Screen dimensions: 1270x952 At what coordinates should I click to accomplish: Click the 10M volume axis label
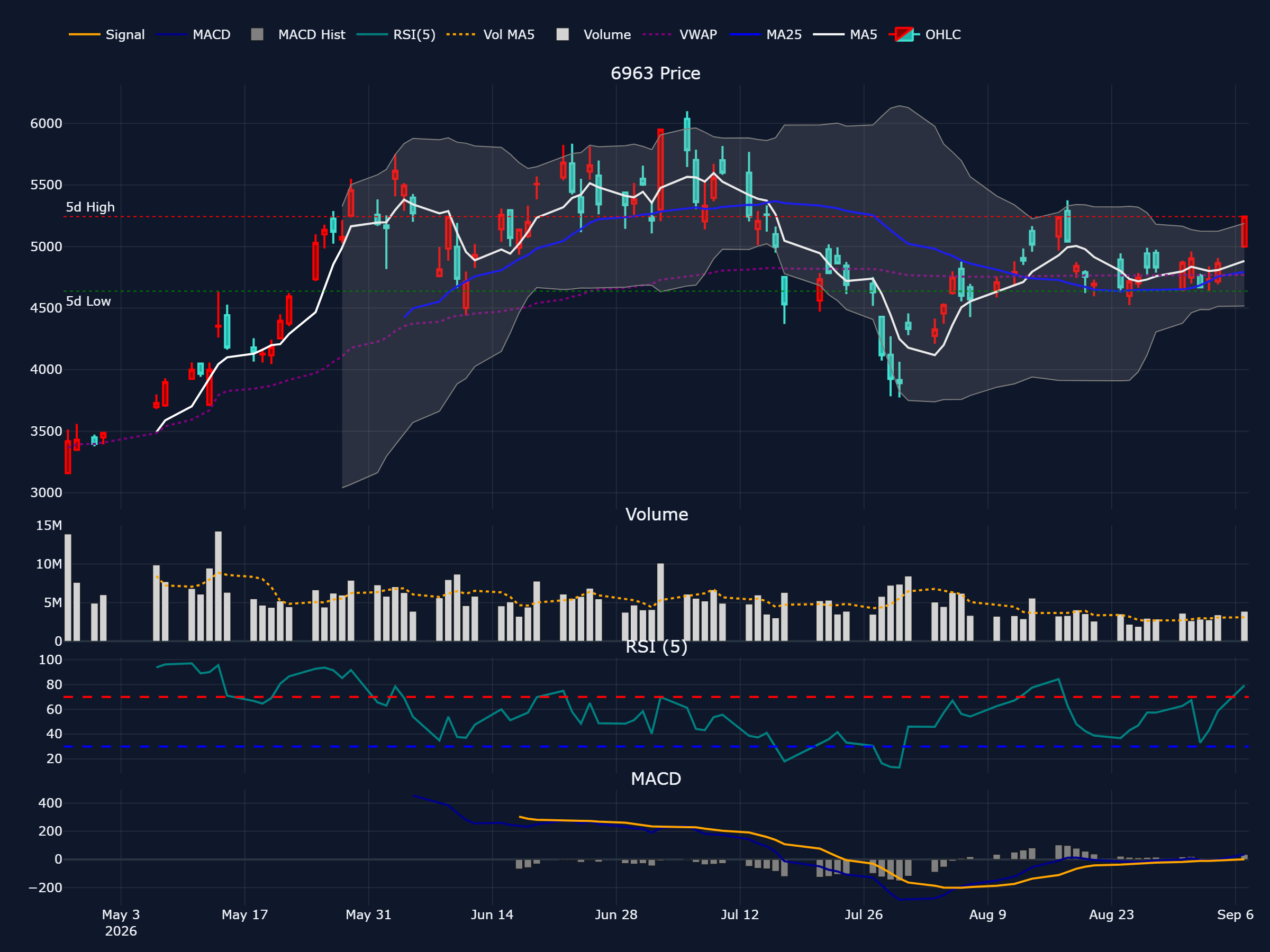click(x=49, y=564)
